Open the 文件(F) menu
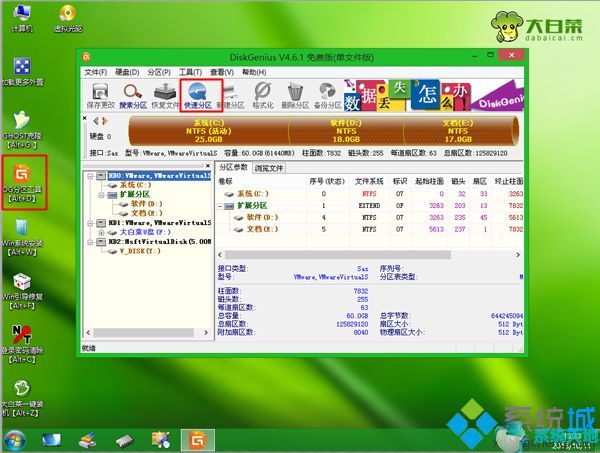This screenshot has width=600, height=453. click(95, 72)
